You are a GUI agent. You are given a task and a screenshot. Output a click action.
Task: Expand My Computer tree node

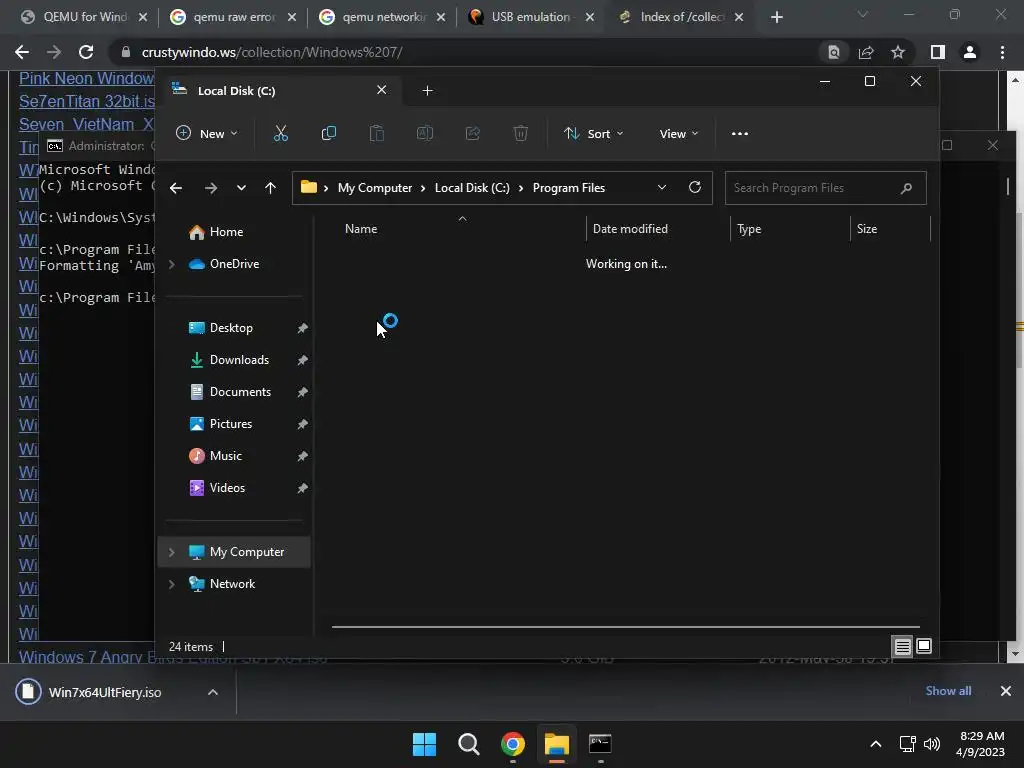172,552
